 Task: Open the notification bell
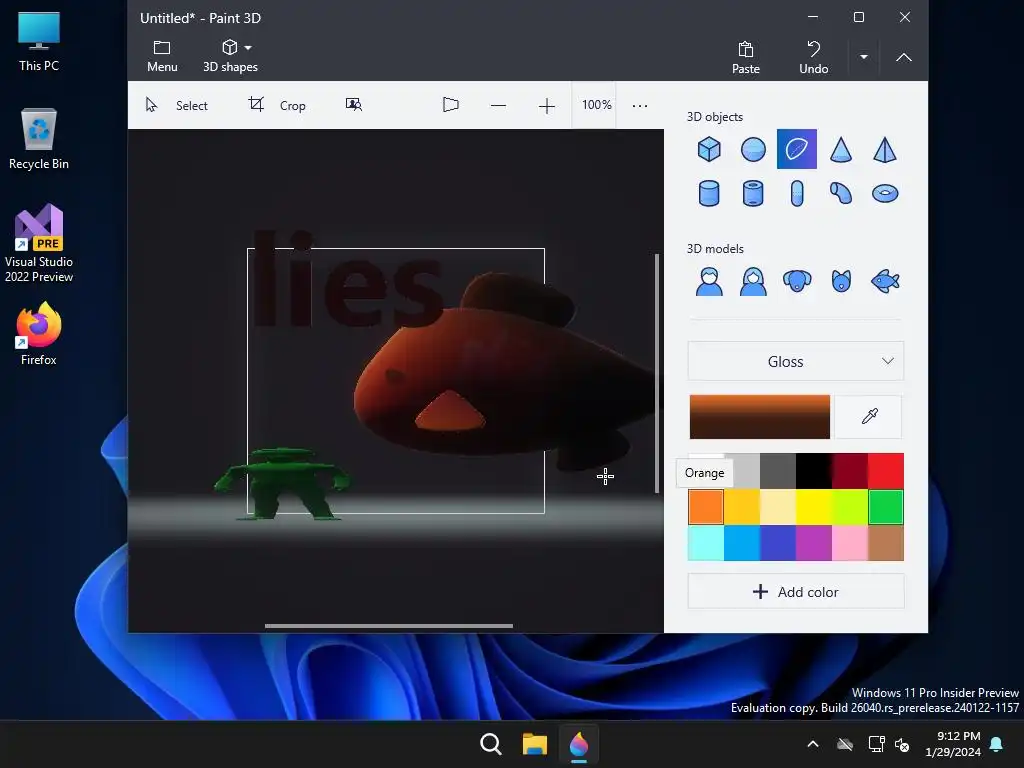[997, 744]
